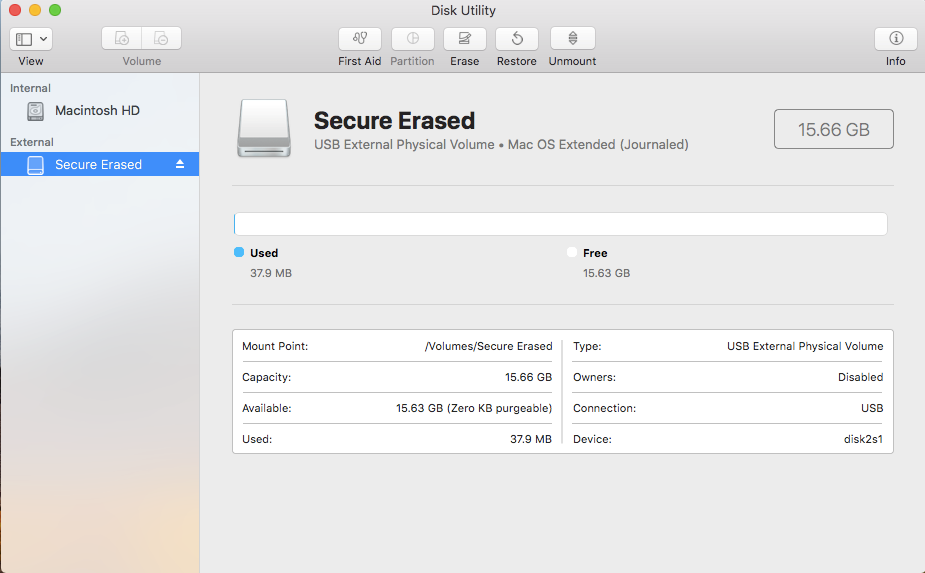Click the 37.9 MB legend value under Used

click(271, 273)
